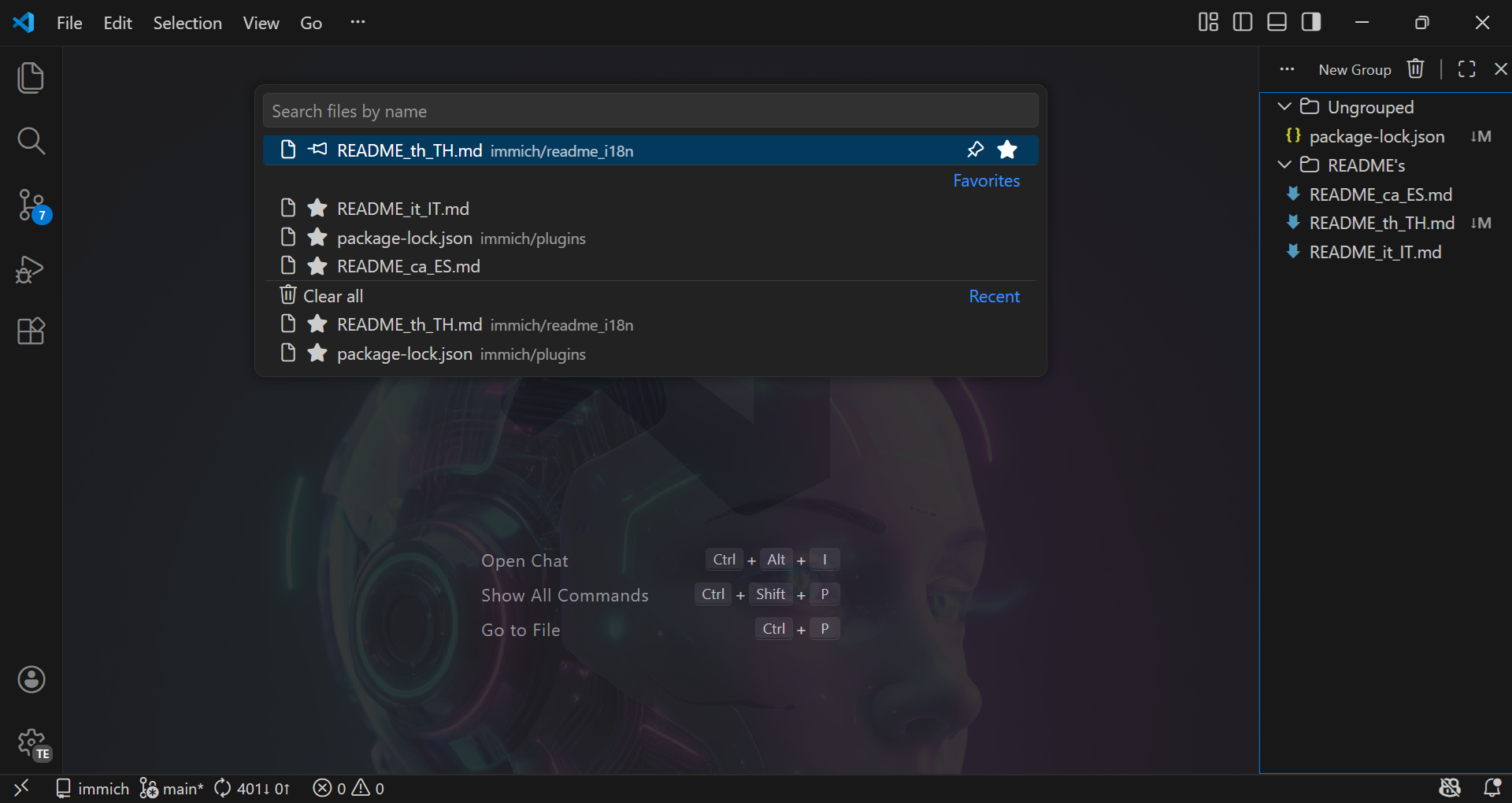1512x803 pixels.
Task: Open the Run and Debug view
Action: click(x=31, y=269)
